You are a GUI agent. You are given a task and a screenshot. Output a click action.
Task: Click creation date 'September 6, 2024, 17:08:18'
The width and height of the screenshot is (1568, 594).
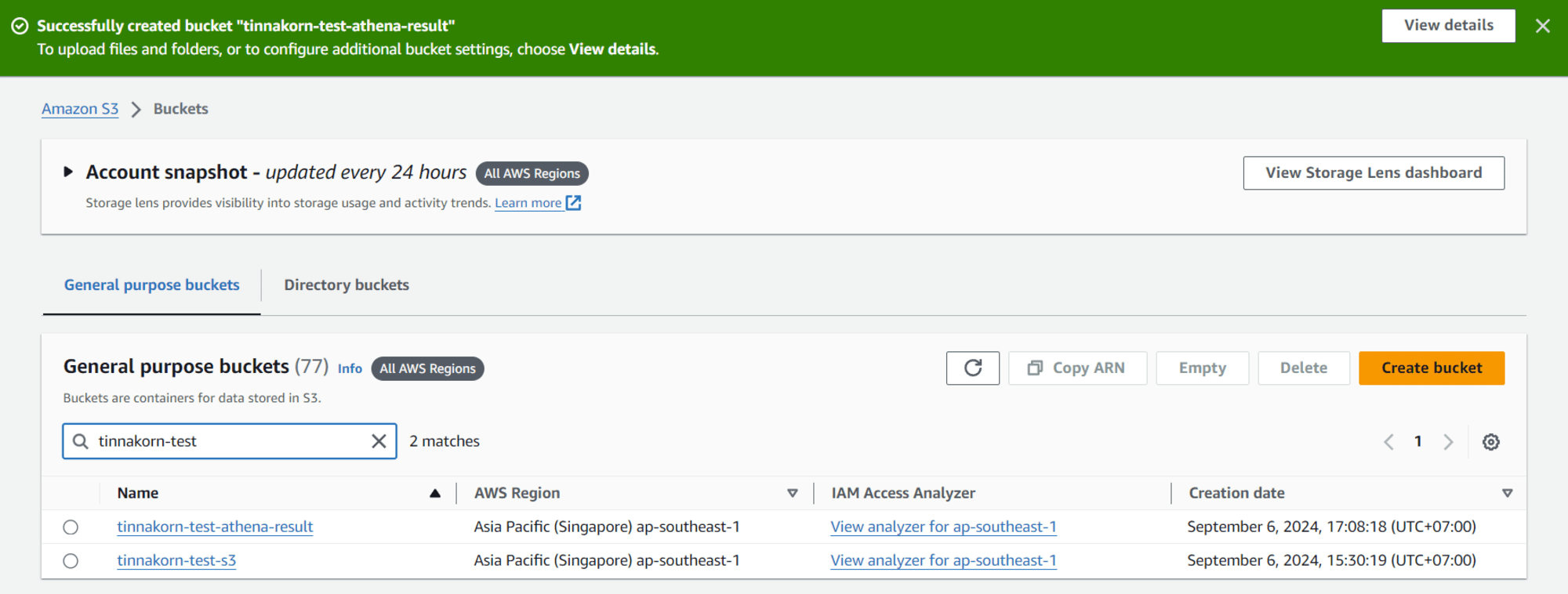(x=1331, y=527)
